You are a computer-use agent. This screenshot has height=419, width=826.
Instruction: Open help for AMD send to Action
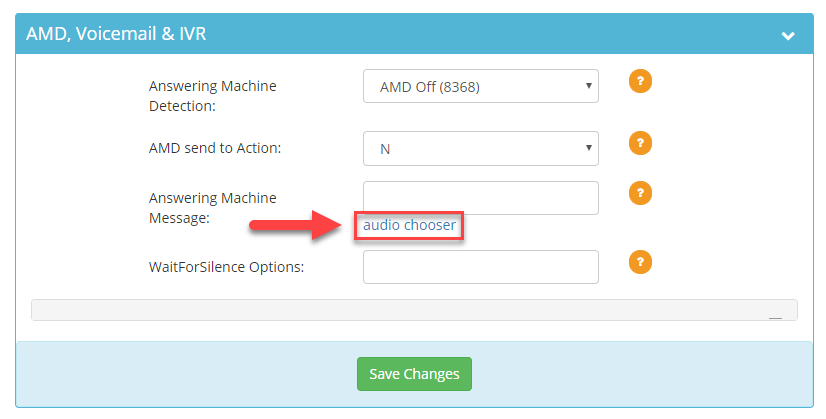640,143
